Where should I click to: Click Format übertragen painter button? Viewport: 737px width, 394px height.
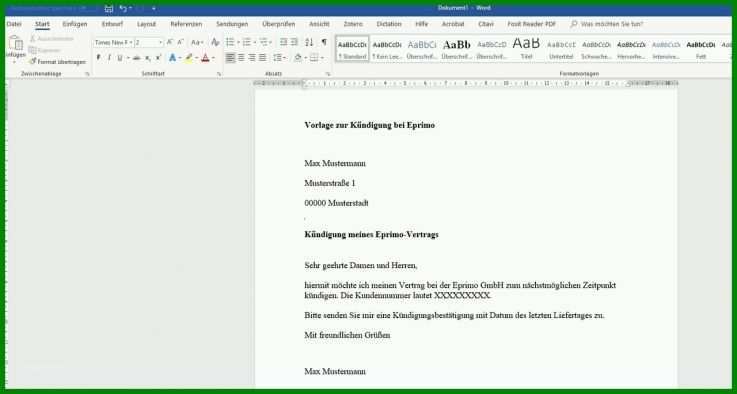(x=57, y=62)
